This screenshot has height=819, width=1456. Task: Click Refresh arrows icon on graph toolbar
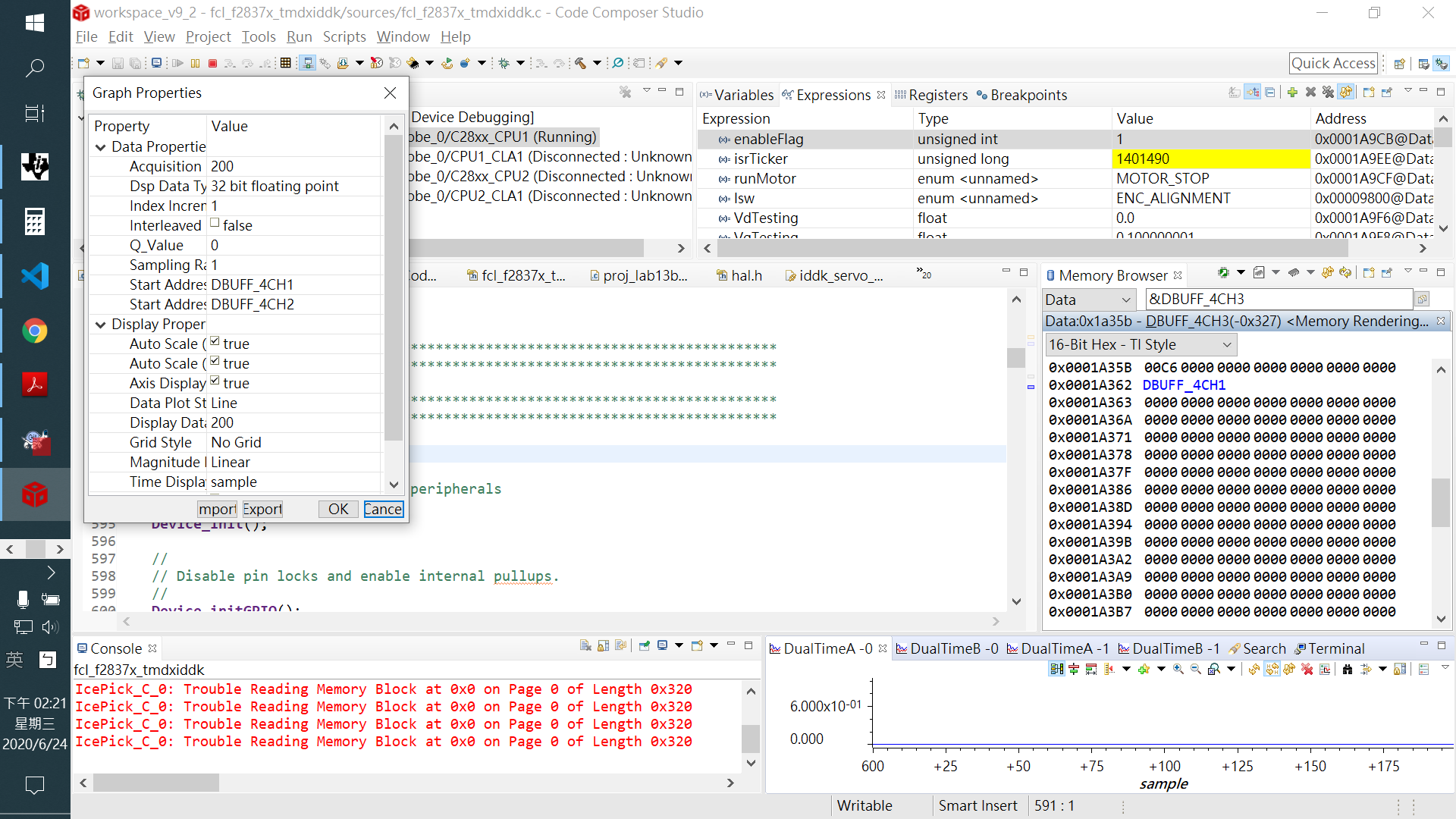(x=1254, y=669)
